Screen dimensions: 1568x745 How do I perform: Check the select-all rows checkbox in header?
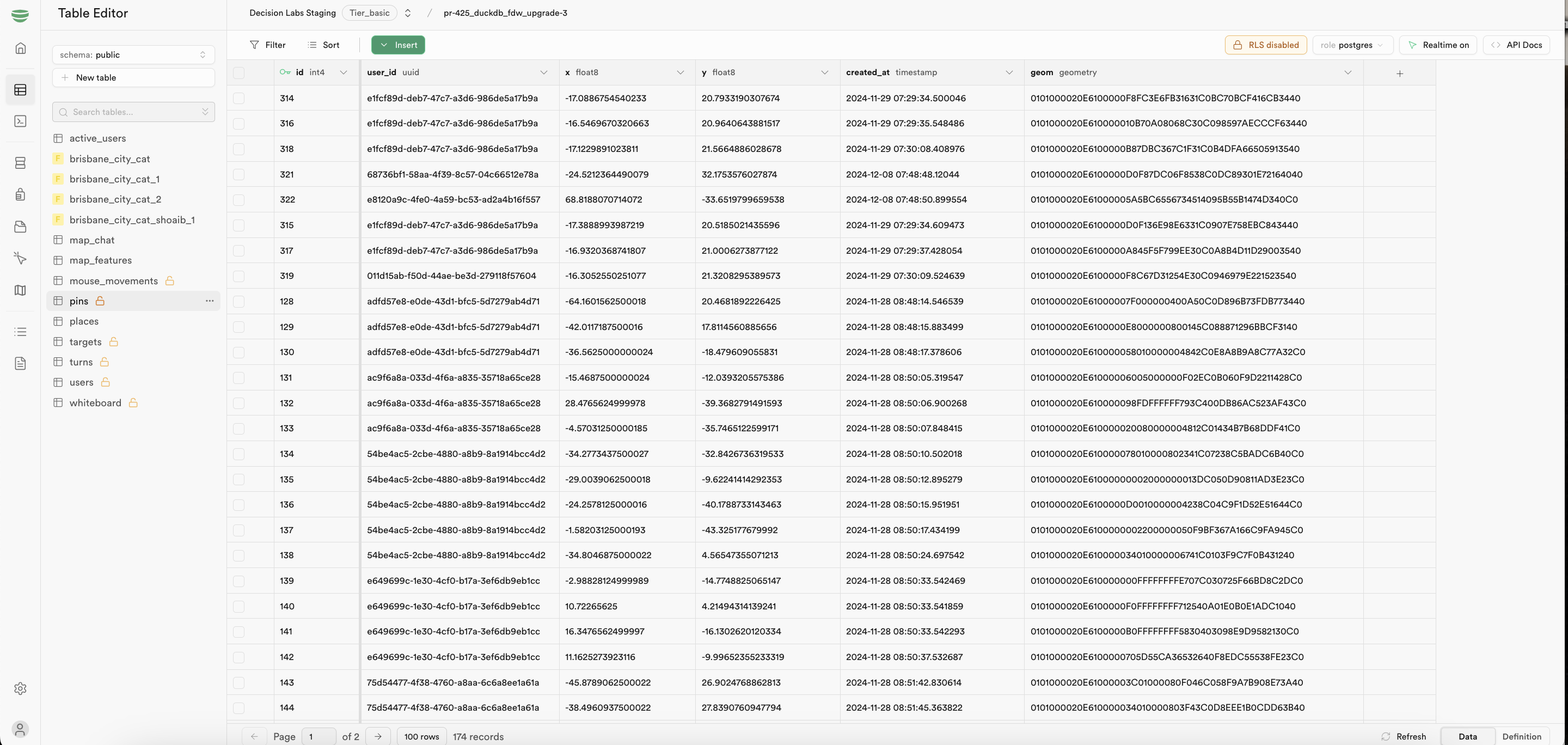(238, 72)
